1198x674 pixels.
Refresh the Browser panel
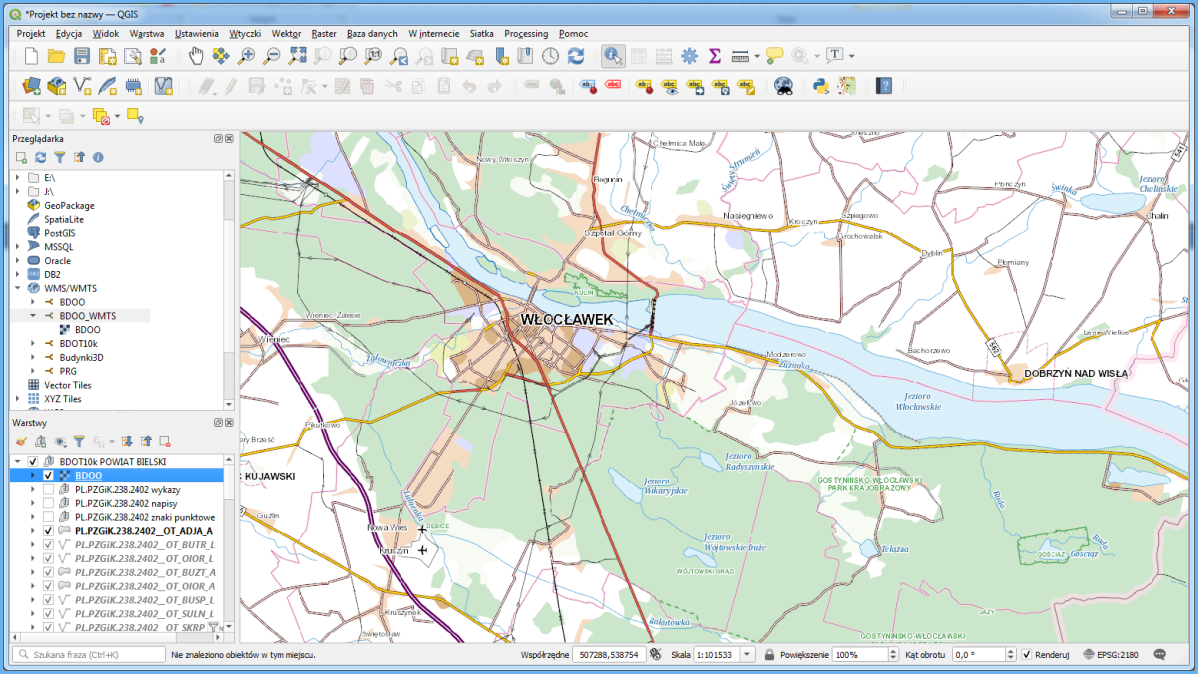40,157
